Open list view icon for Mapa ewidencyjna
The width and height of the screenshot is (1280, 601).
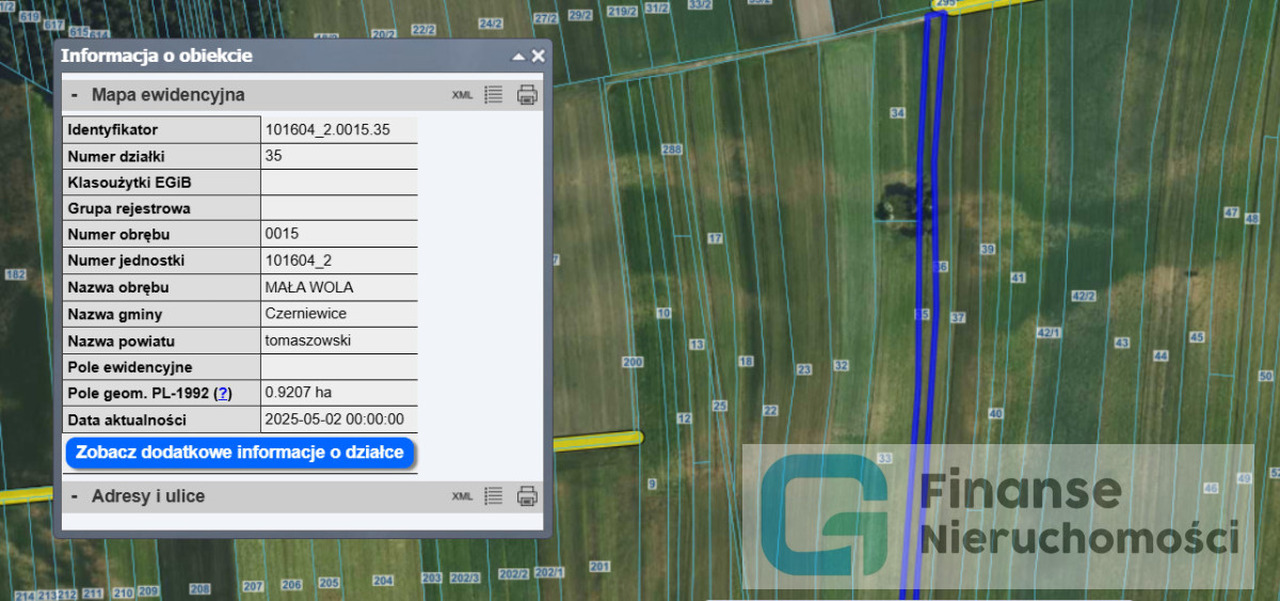click(493, 95)
